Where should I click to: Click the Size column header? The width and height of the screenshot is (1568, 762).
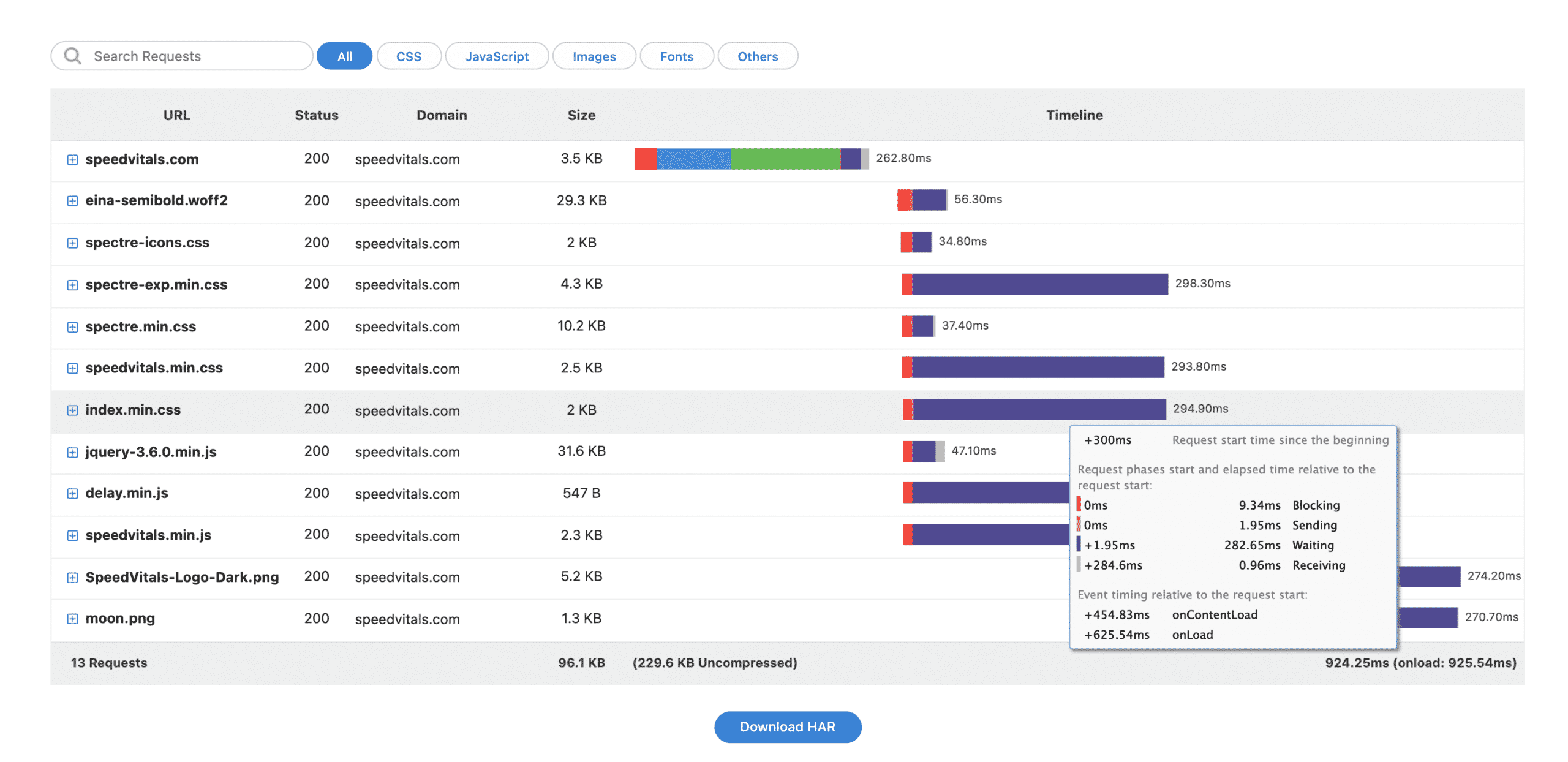point(581,115)
